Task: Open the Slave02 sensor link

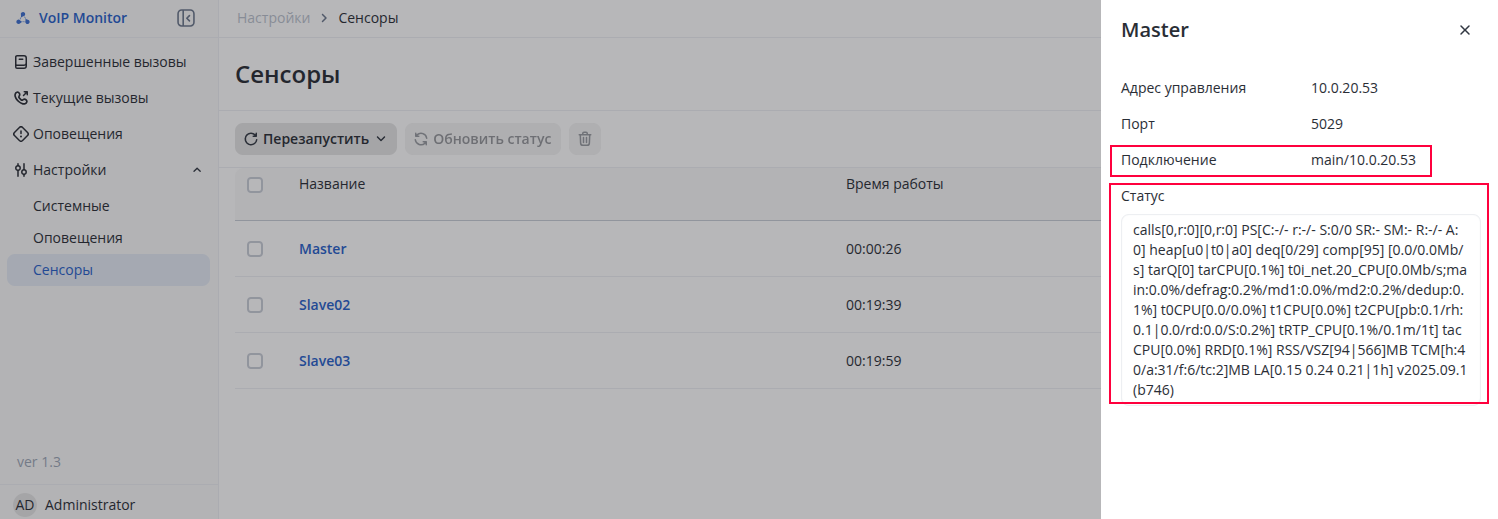Action: pyautogui.click(x=324, y=305)
